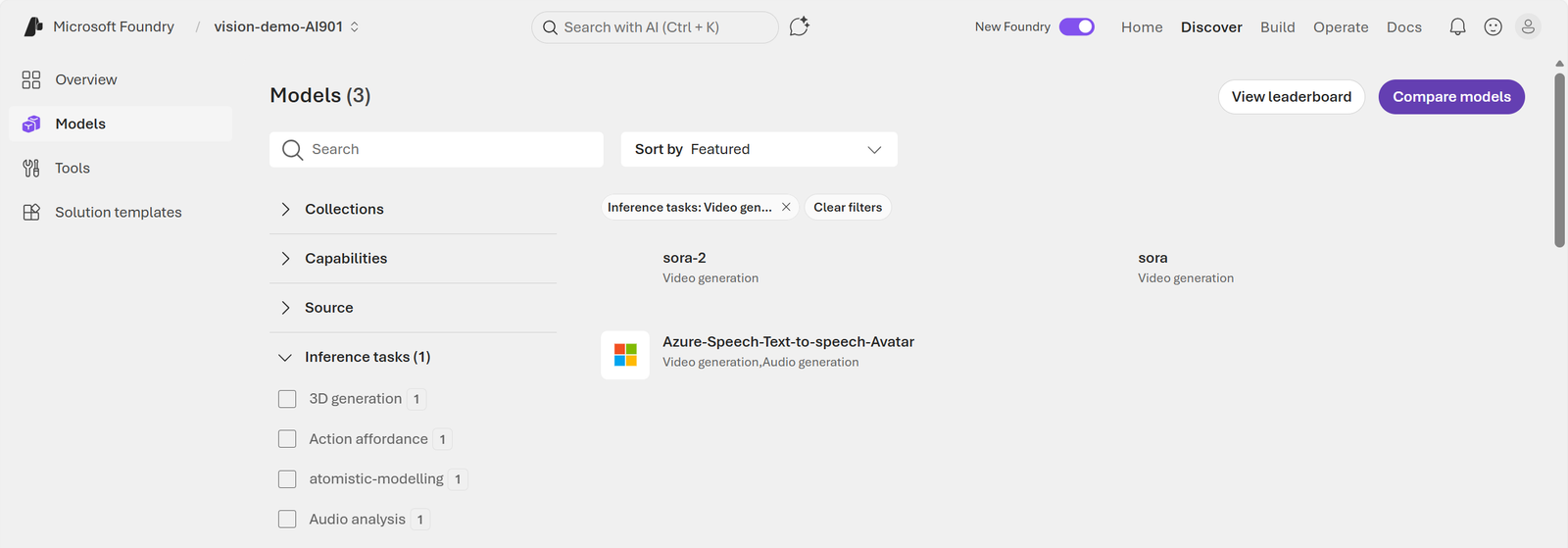Check the 3D generation checkbox

tap(287, 399)
